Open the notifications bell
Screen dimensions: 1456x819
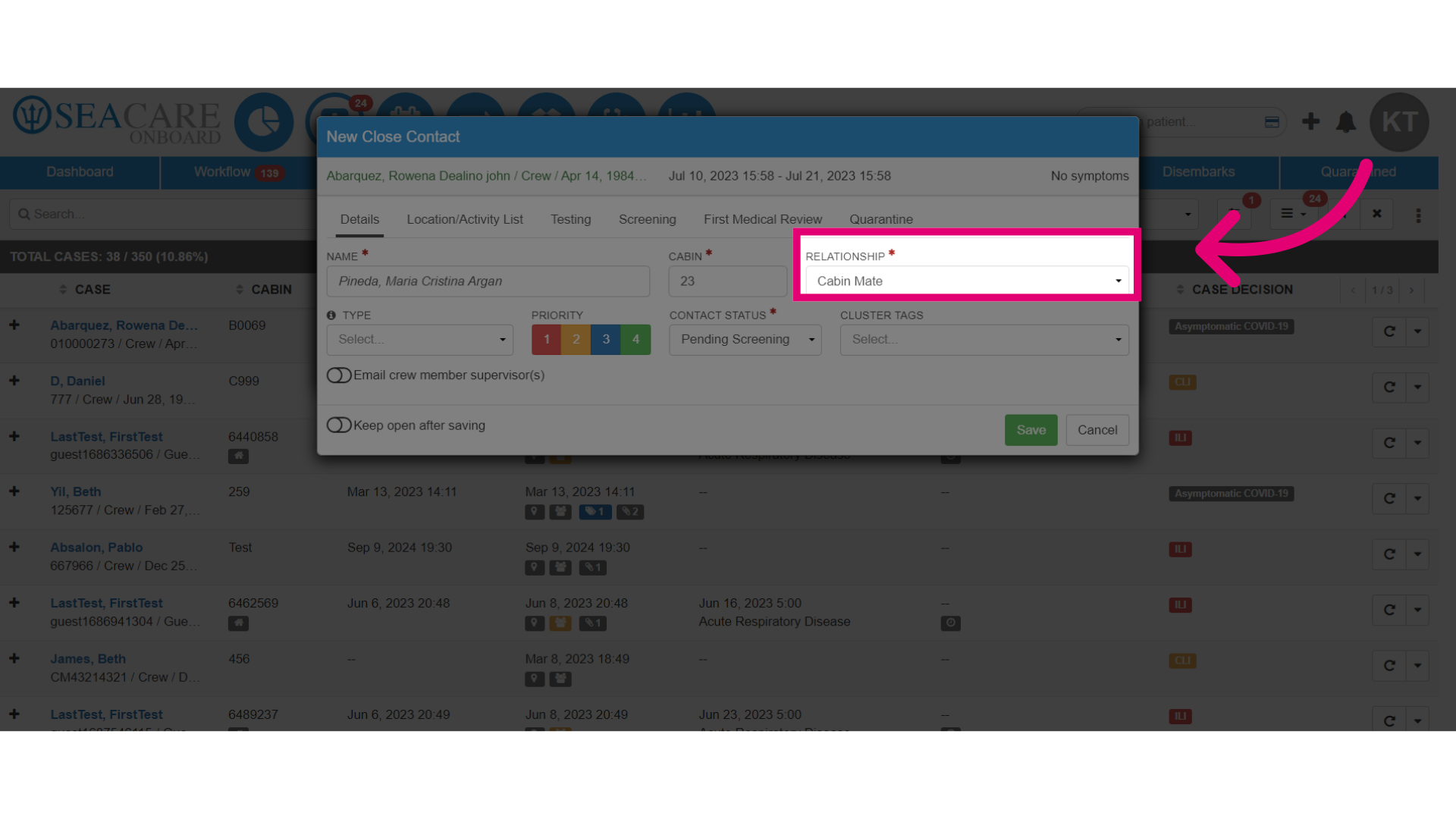1346,121
